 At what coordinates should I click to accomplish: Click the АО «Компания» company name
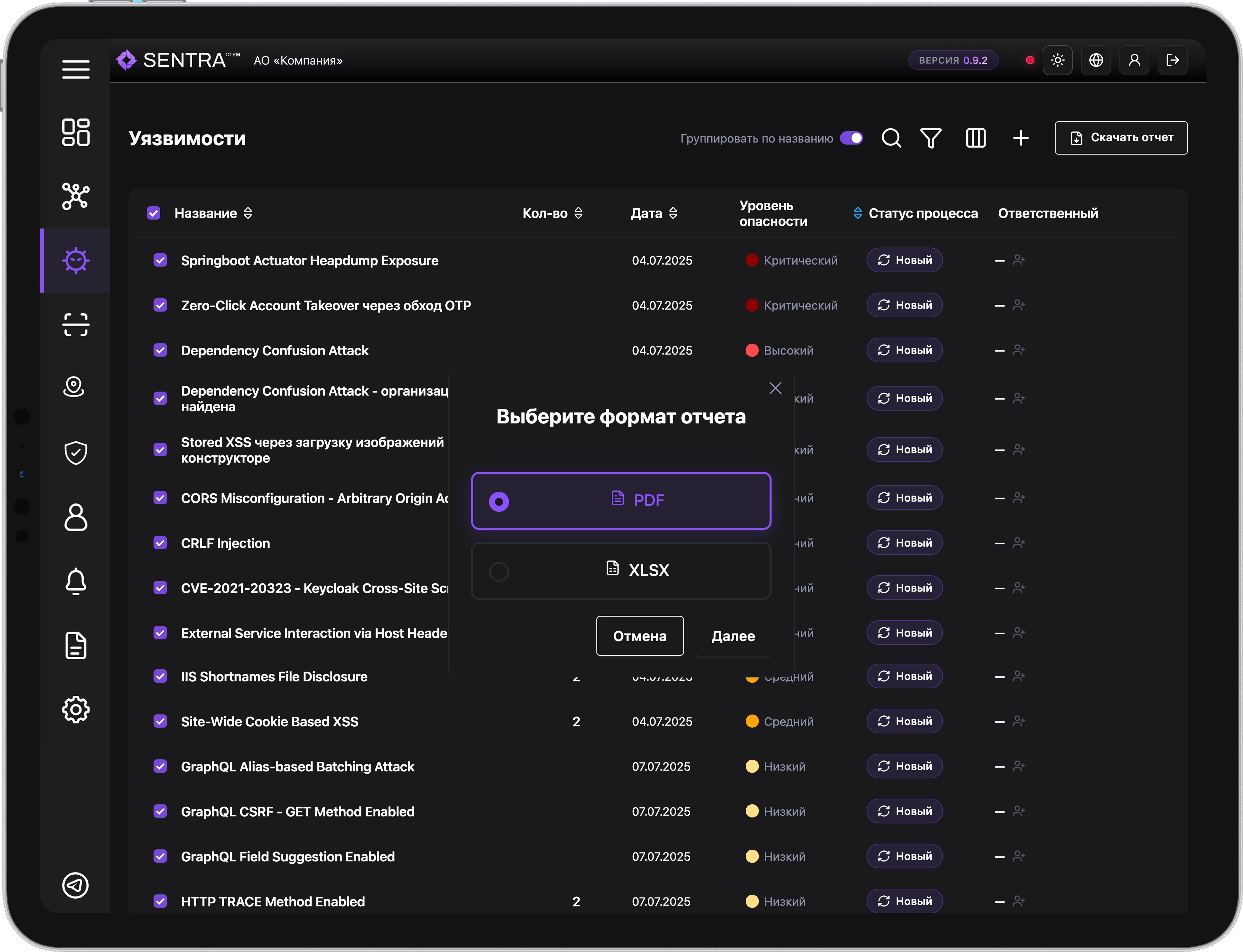coord(298,61)
